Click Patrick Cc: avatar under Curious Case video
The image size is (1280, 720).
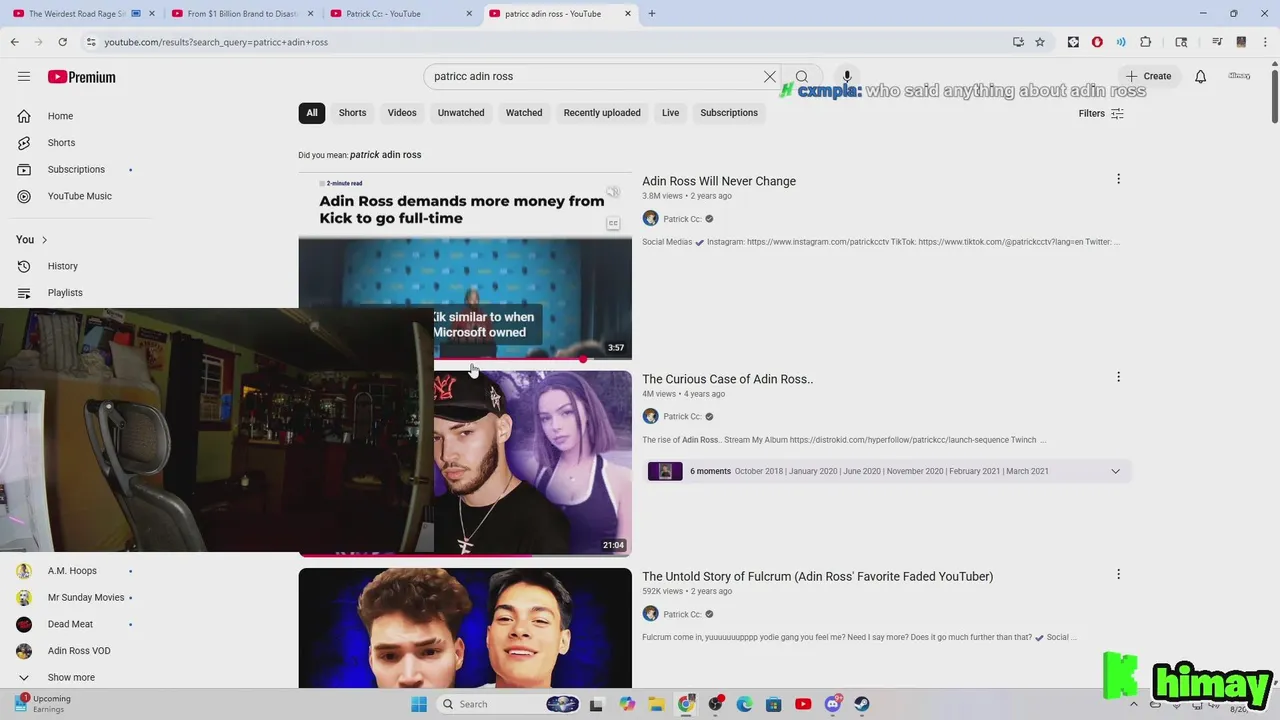(650, 416)
